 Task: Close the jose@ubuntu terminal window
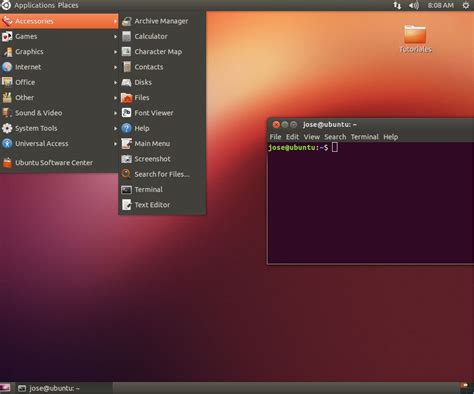(x=276, y=125)
